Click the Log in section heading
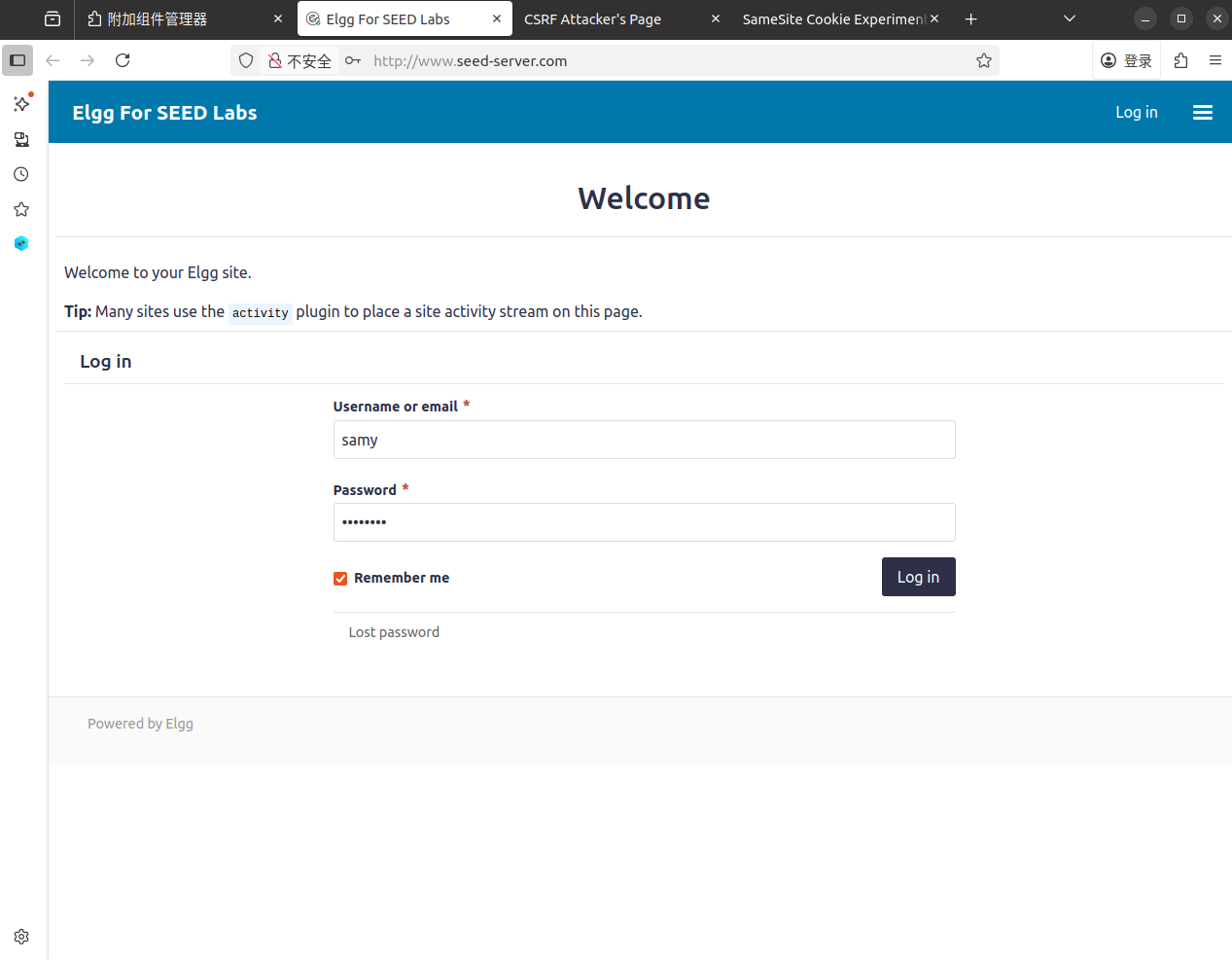This screenshot has height=960, width=1232. [106, 362]
